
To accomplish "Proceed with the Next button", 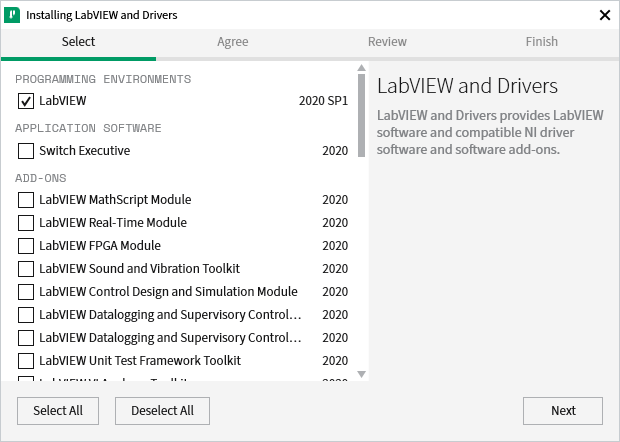I will [x=563, y=411].
